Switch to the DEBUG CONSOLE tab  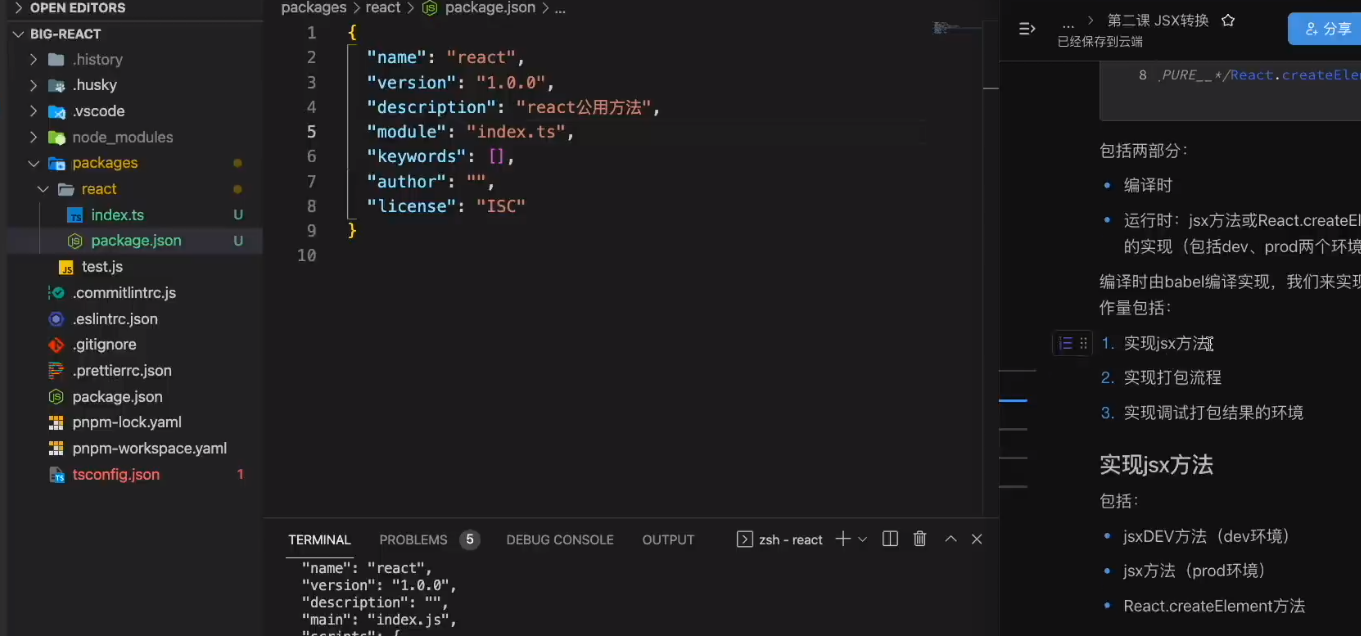tap(560, 540)
